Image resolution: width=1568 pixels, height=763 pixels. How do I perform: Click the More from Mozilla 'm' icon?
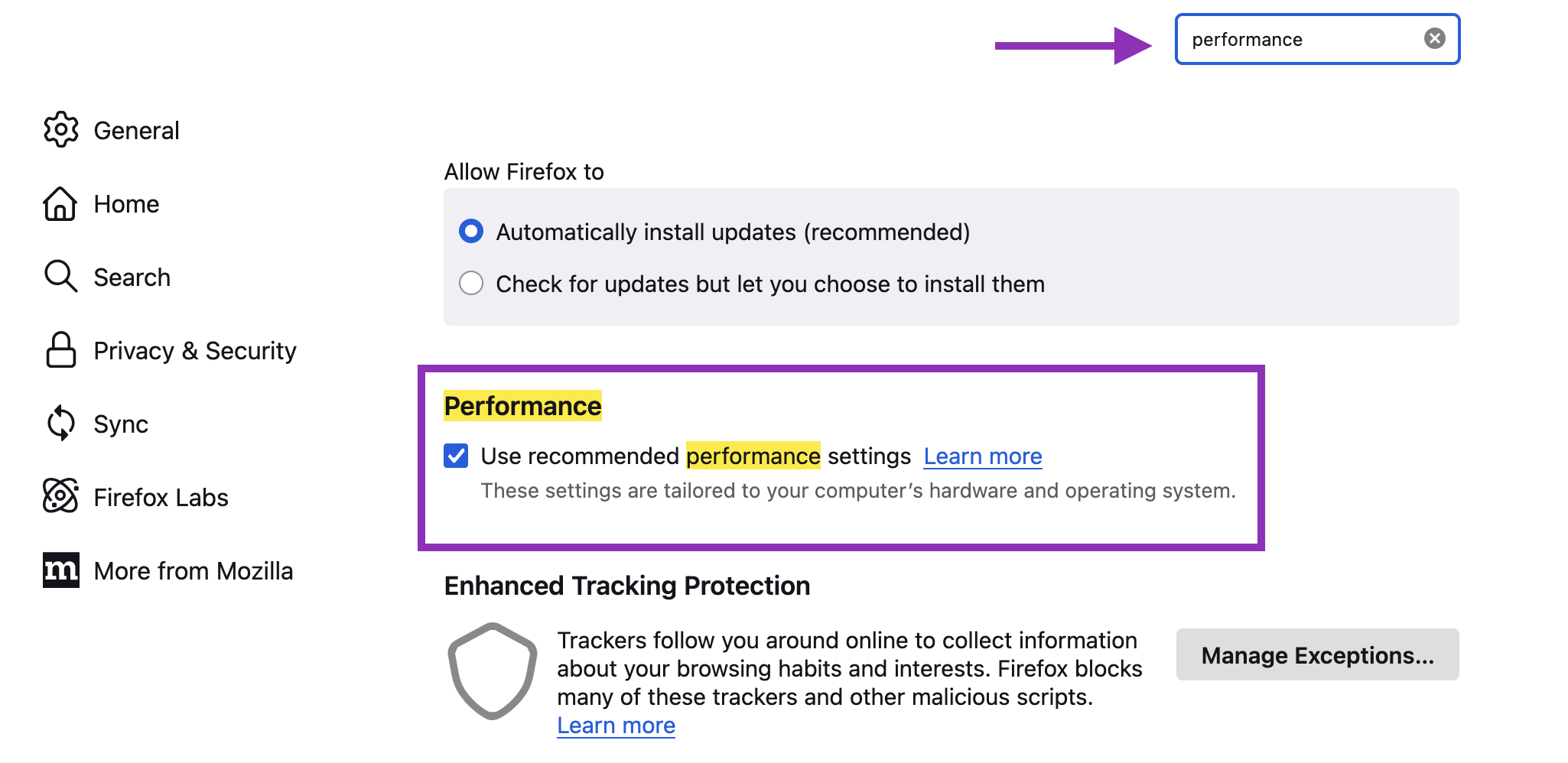(61, 570)
